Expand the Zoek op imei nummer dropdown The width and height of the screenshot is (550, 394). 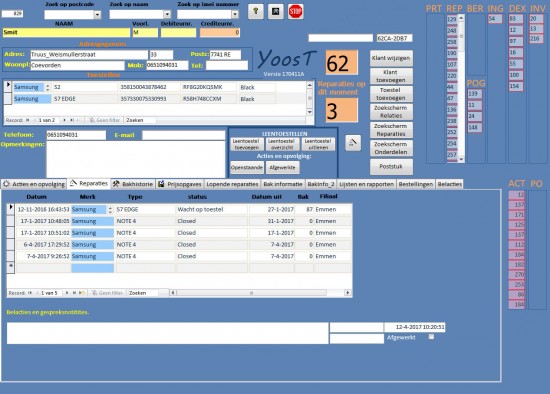click(235, 14)
